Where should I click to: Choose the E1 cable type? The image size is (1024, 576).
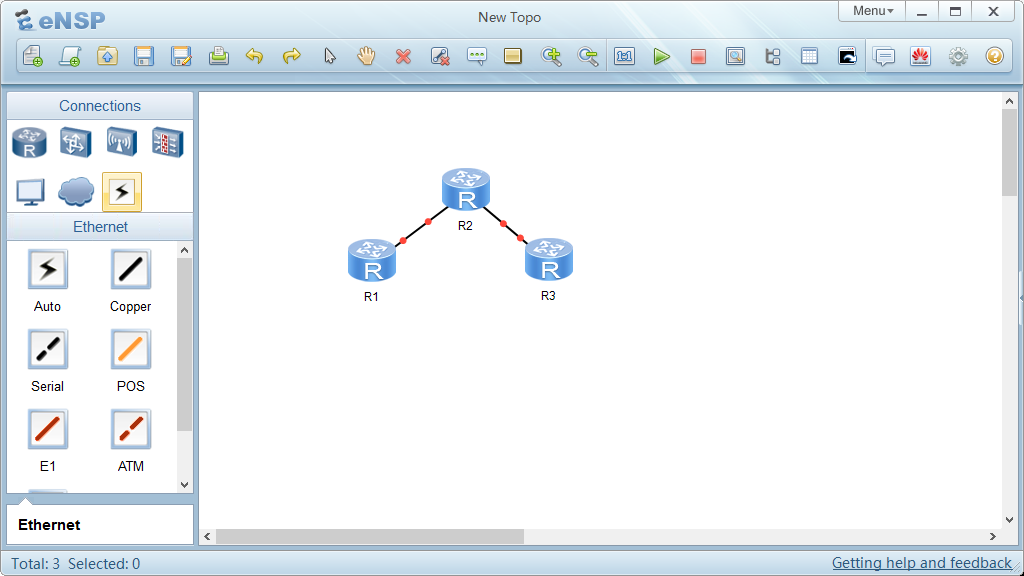[48, 429]
